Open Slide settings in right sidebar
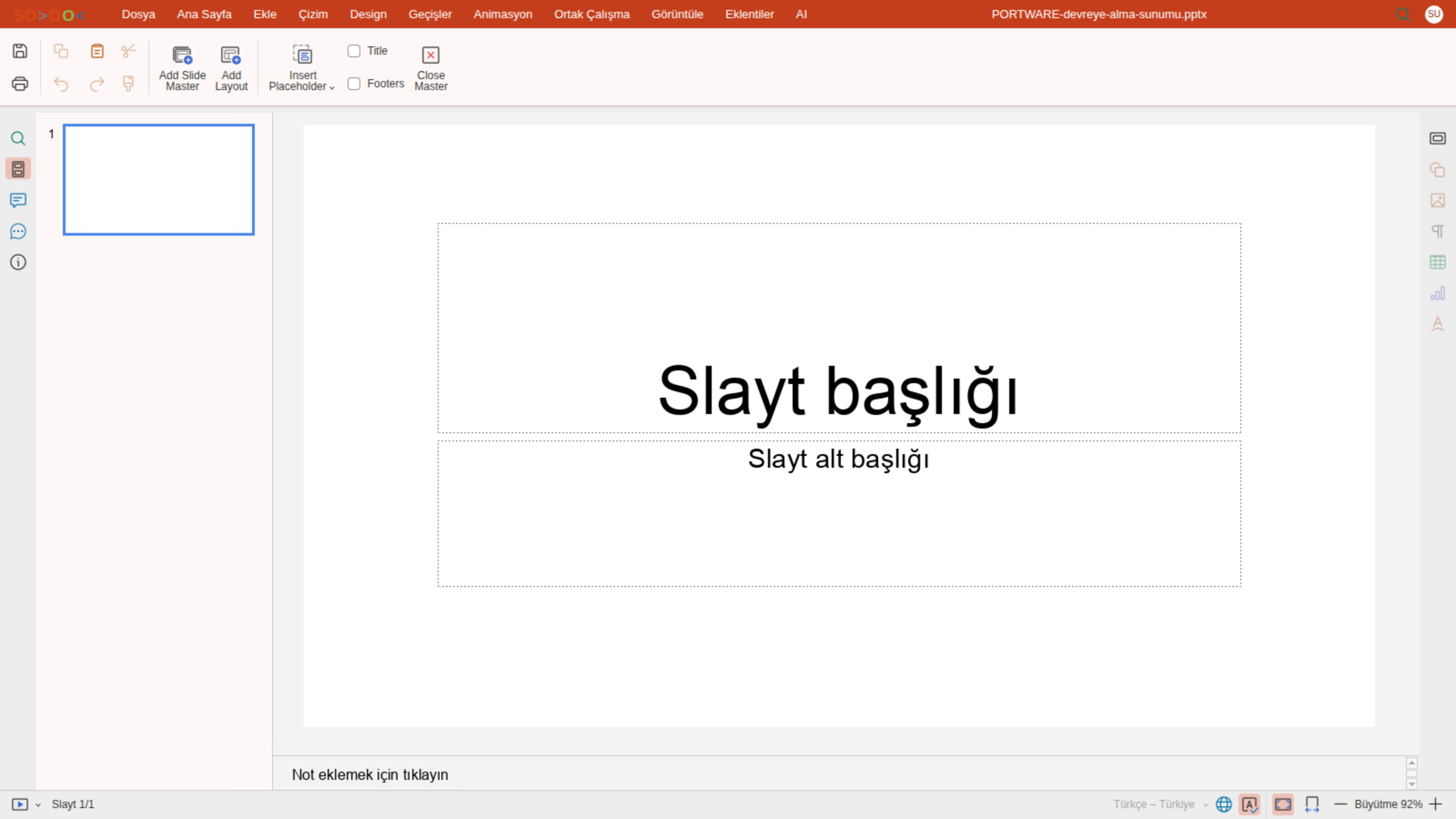This screenshot has width=1456, height=819. tap(1437, 138)
